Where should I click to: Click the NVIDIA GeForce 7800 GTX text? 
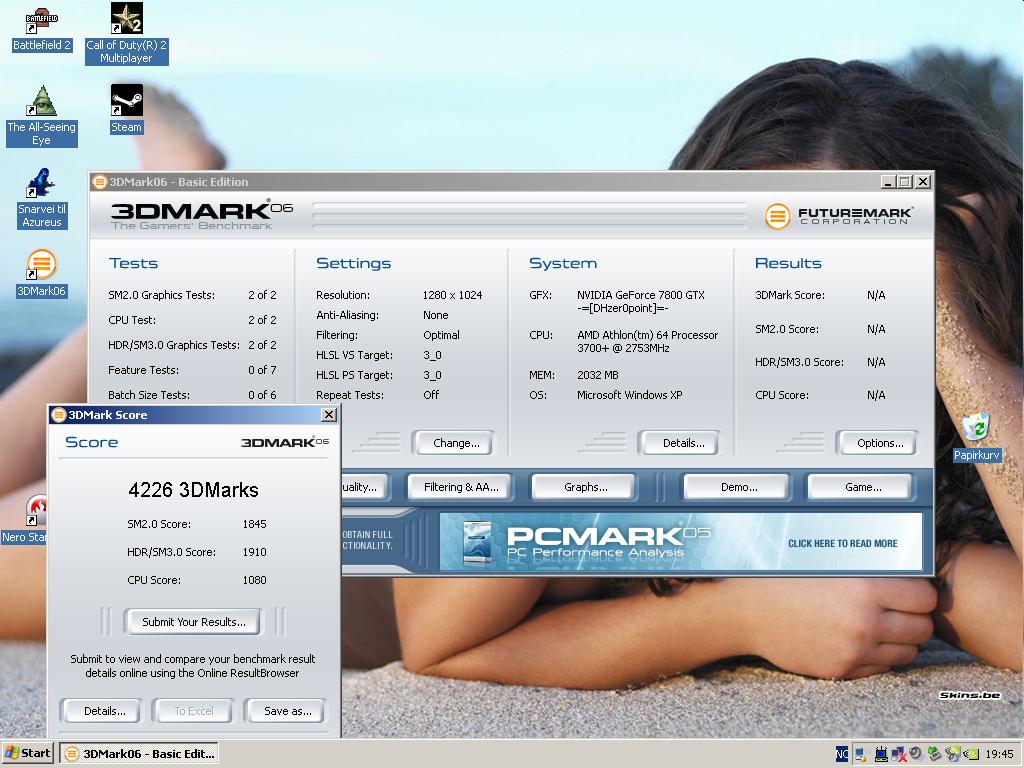click(x=641, y=295)
